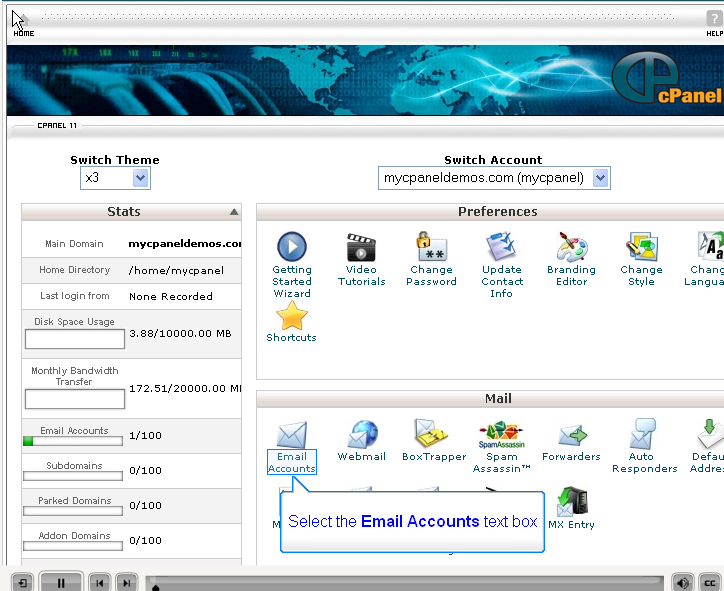Click the Webmail text link

[x=362, y=456]
